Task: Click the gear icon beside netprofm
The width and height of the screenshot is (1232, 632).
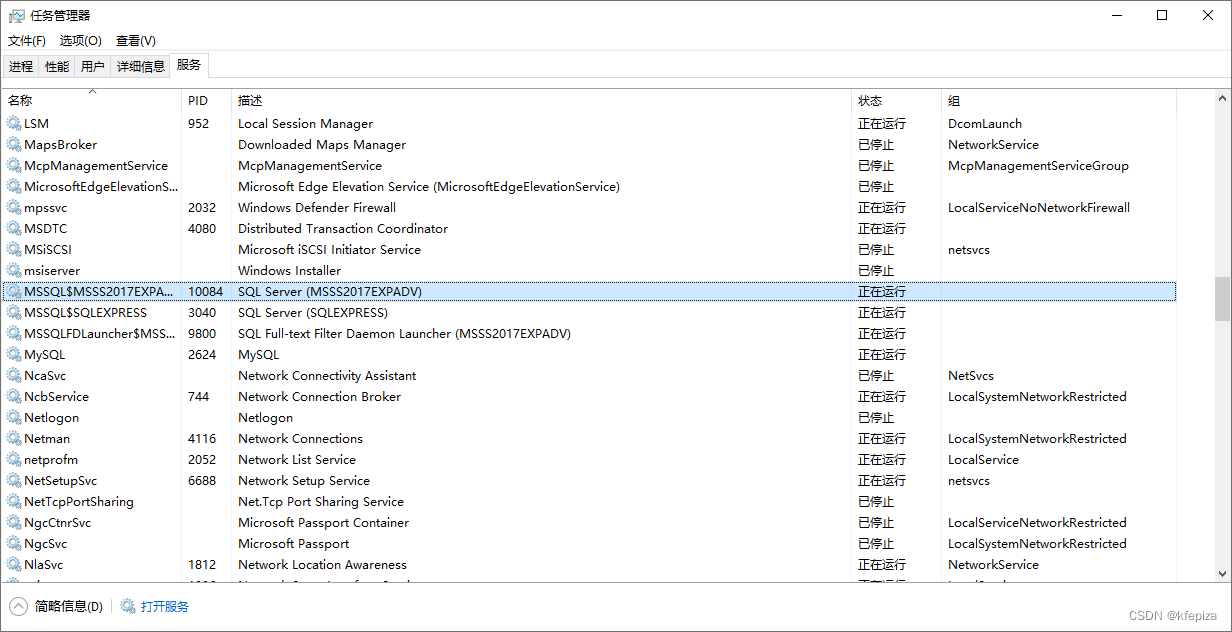Action: tap(14, 460)
